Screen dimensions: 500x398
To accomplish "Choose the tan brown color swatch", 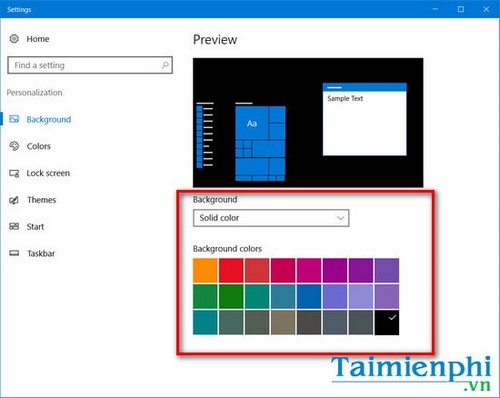I will click(283, 322).
